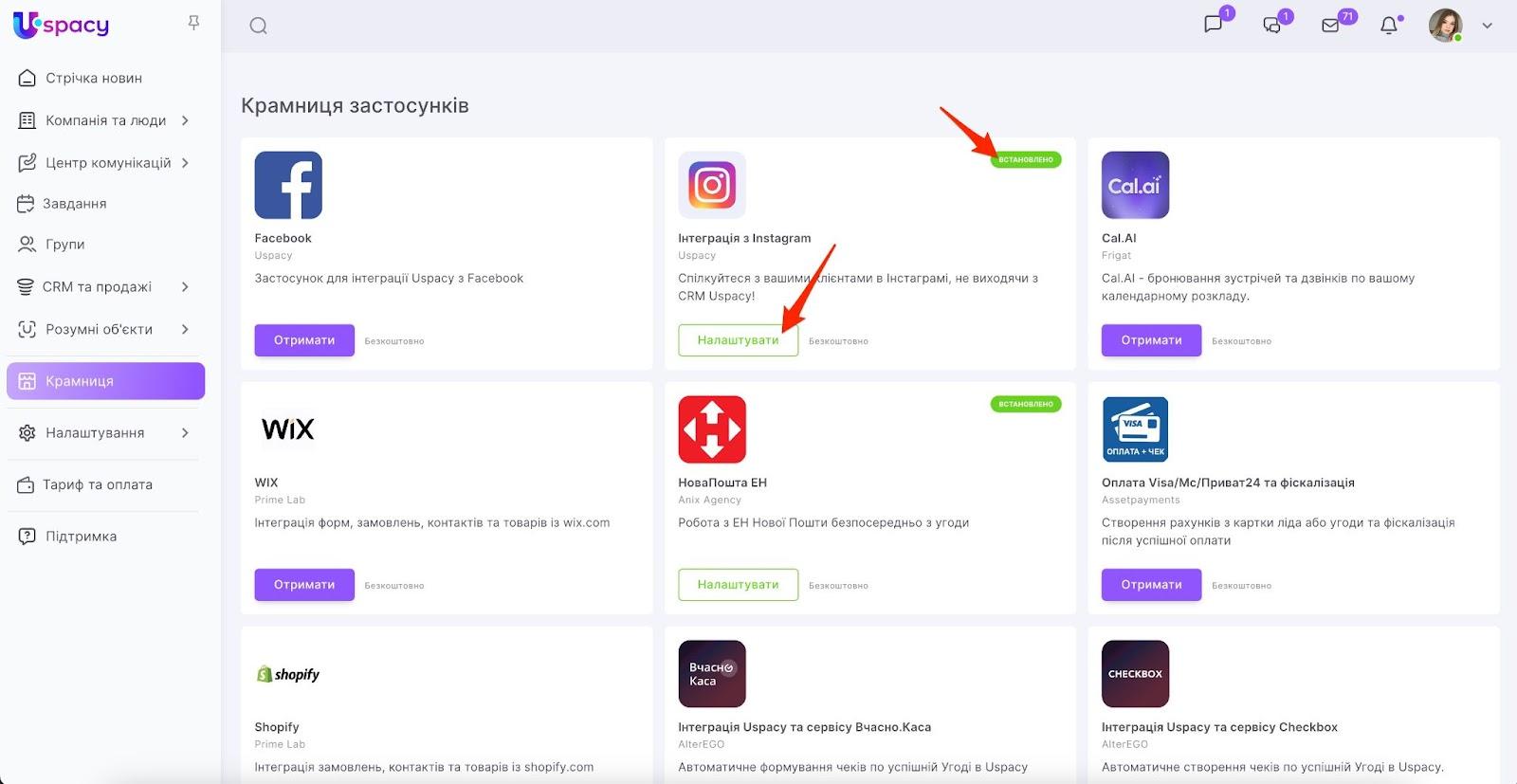This screenshot has height=784, width=1517.
Task: Open the Завдання menu item
Action: [x=74, y=203]
